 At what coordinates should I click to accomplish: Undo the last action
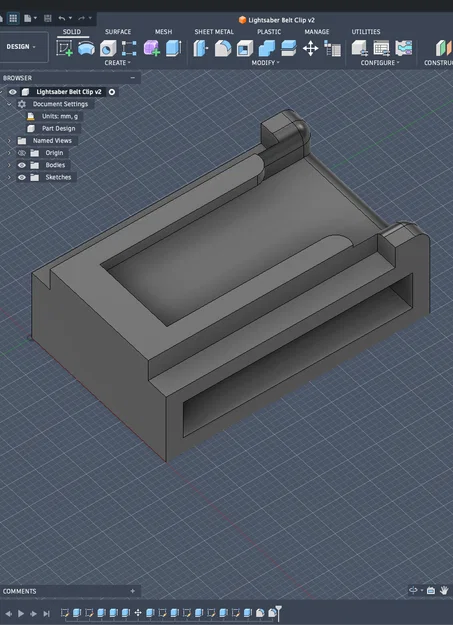click(x=62, y=18)
